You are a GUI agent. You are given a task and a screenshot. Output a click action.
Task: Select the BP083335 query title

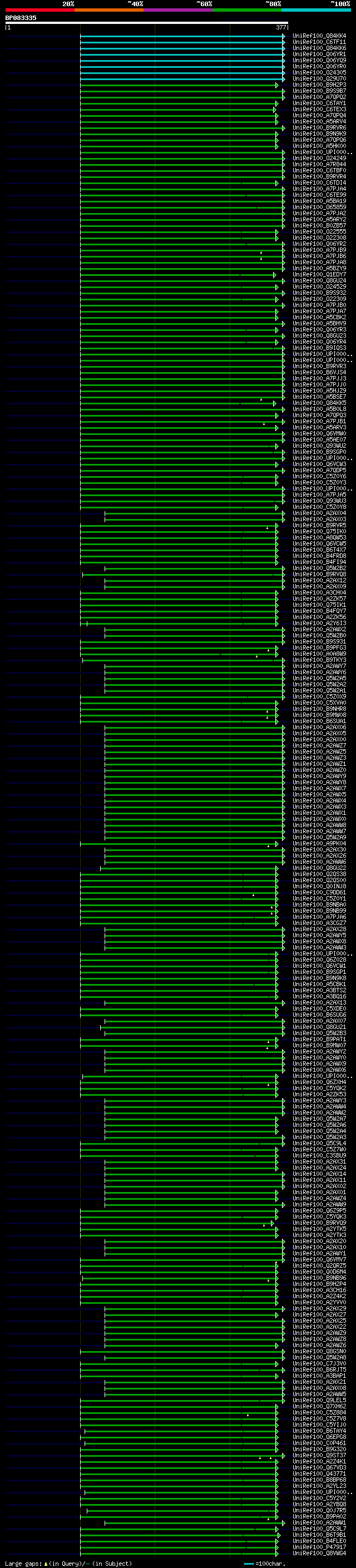(21, 18)
